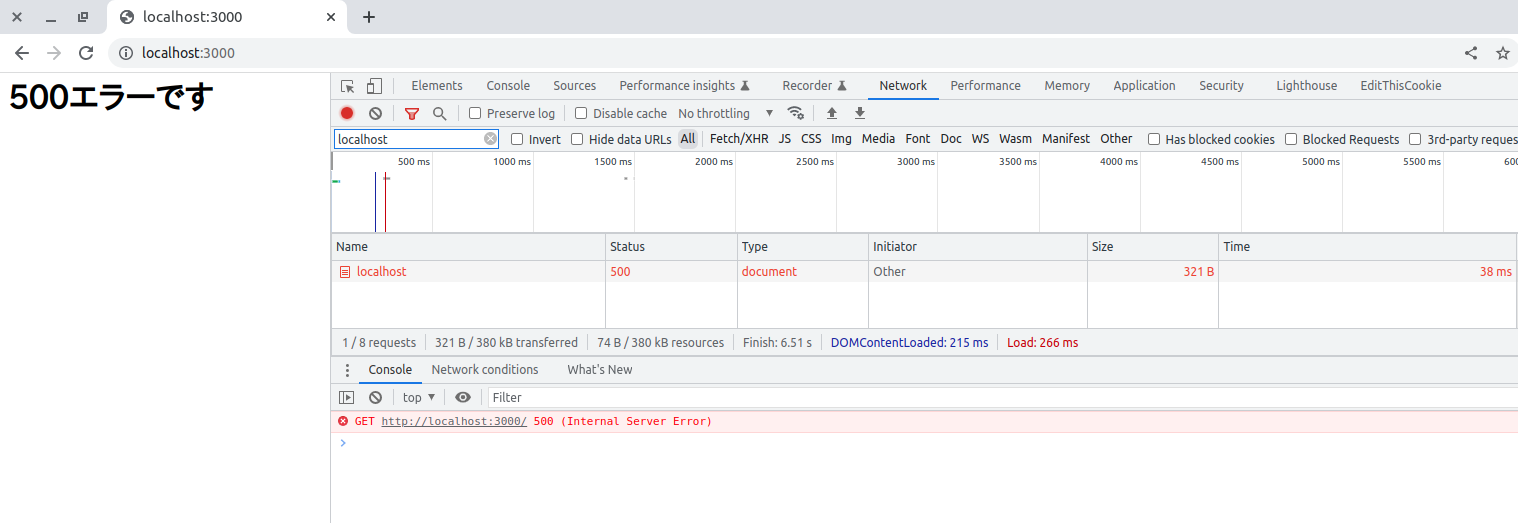Screen dimensions: 1518x523
Task: Open the Application tab
Action: (1144, 86)
